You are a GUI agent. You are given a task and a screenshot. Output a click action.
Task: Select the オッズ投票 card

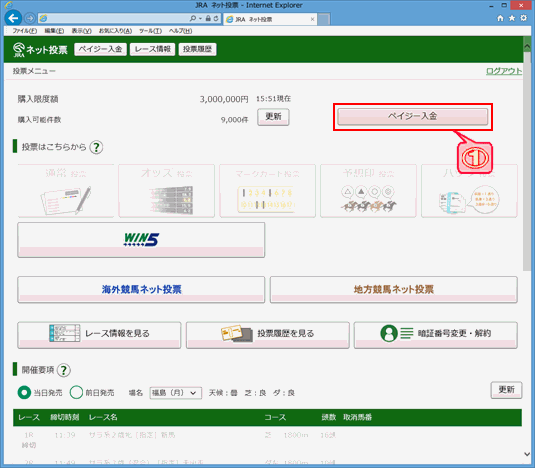(167, 191)
